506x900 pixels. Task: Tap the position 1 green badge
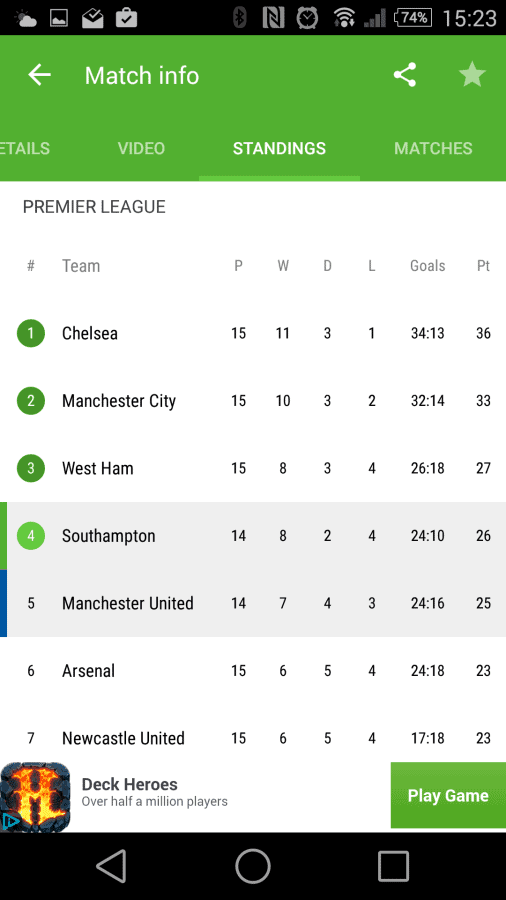[31, 333]
